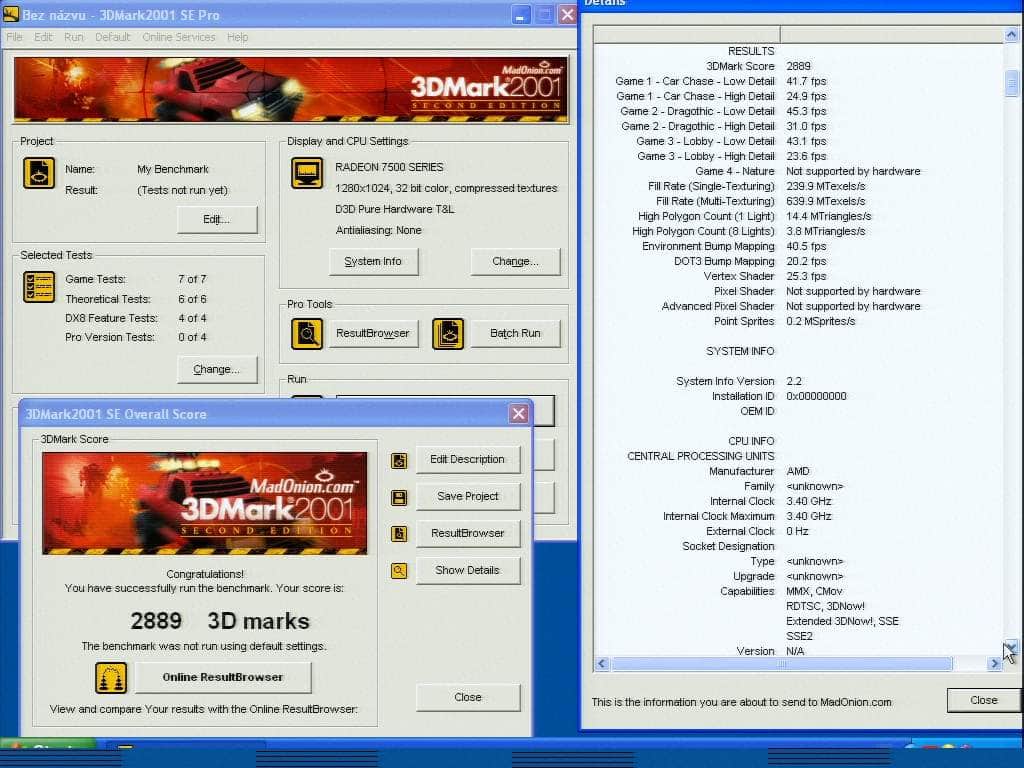
Task: Click the Edit Description button
Action: pyautogui.click(x=468, y=460)
